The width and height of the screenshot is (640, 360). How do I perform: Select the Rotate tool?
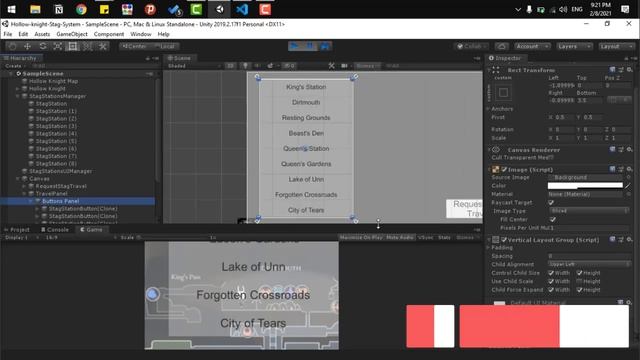point(42,47)
